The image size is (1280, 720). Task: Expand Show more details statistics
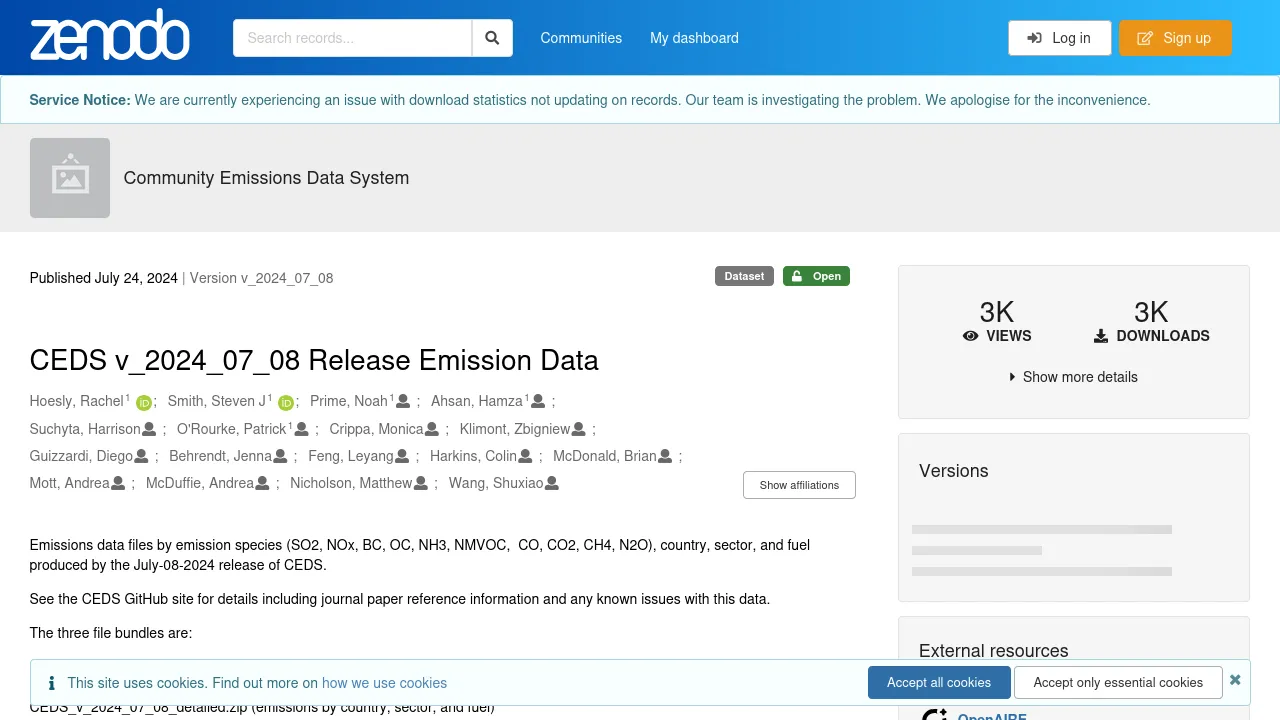pyautogui.click(x=1073, y=377)
